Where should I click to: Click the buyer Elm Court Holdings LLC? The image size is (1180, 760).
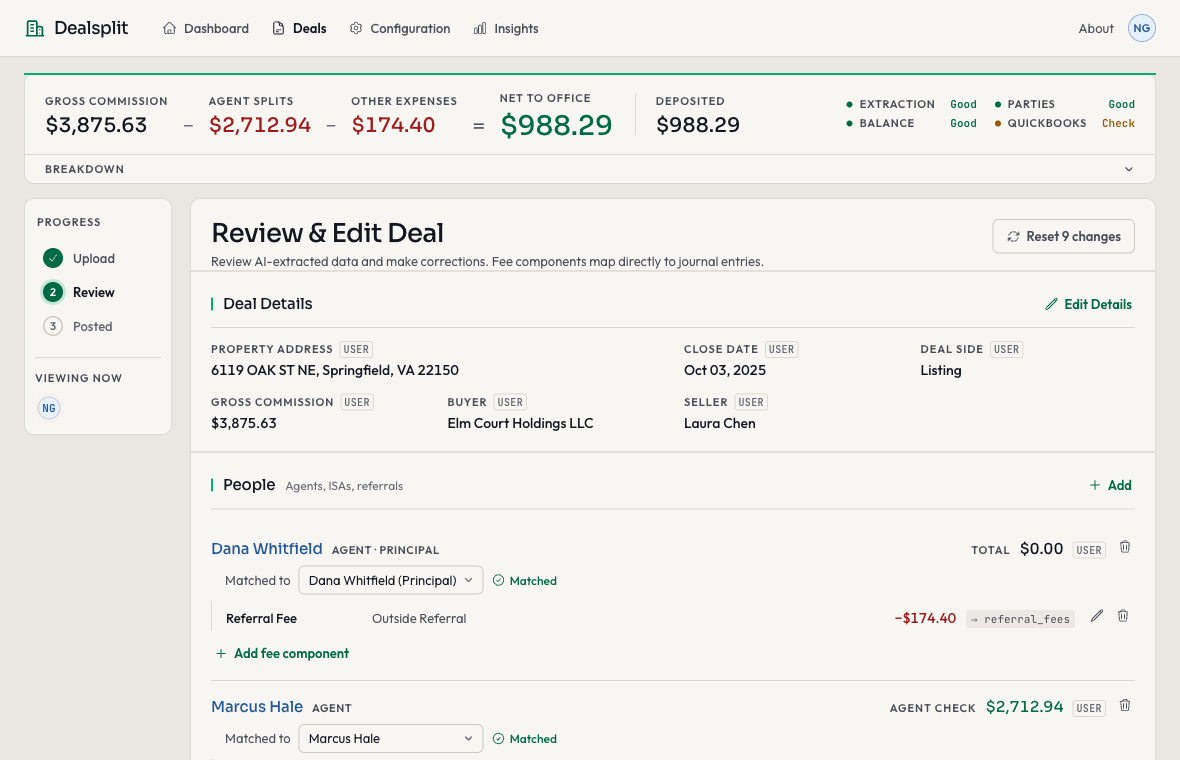coord(520,423)
